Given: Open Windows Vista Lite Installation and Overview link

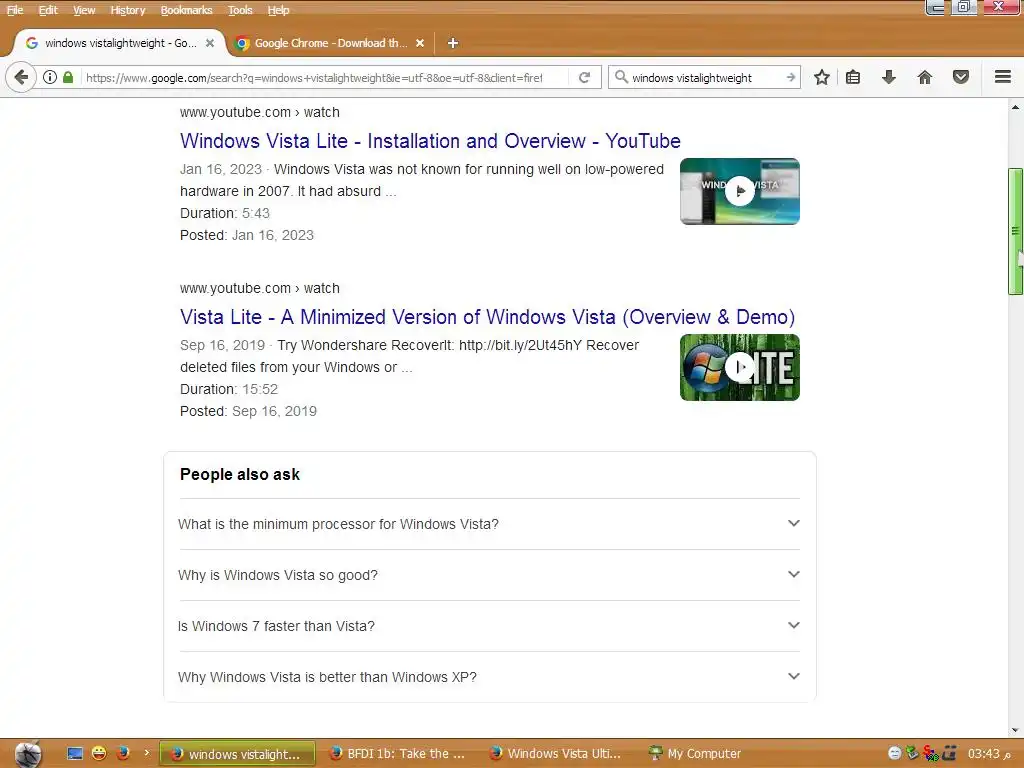Looking at the screenshot, I should [430, 141].
